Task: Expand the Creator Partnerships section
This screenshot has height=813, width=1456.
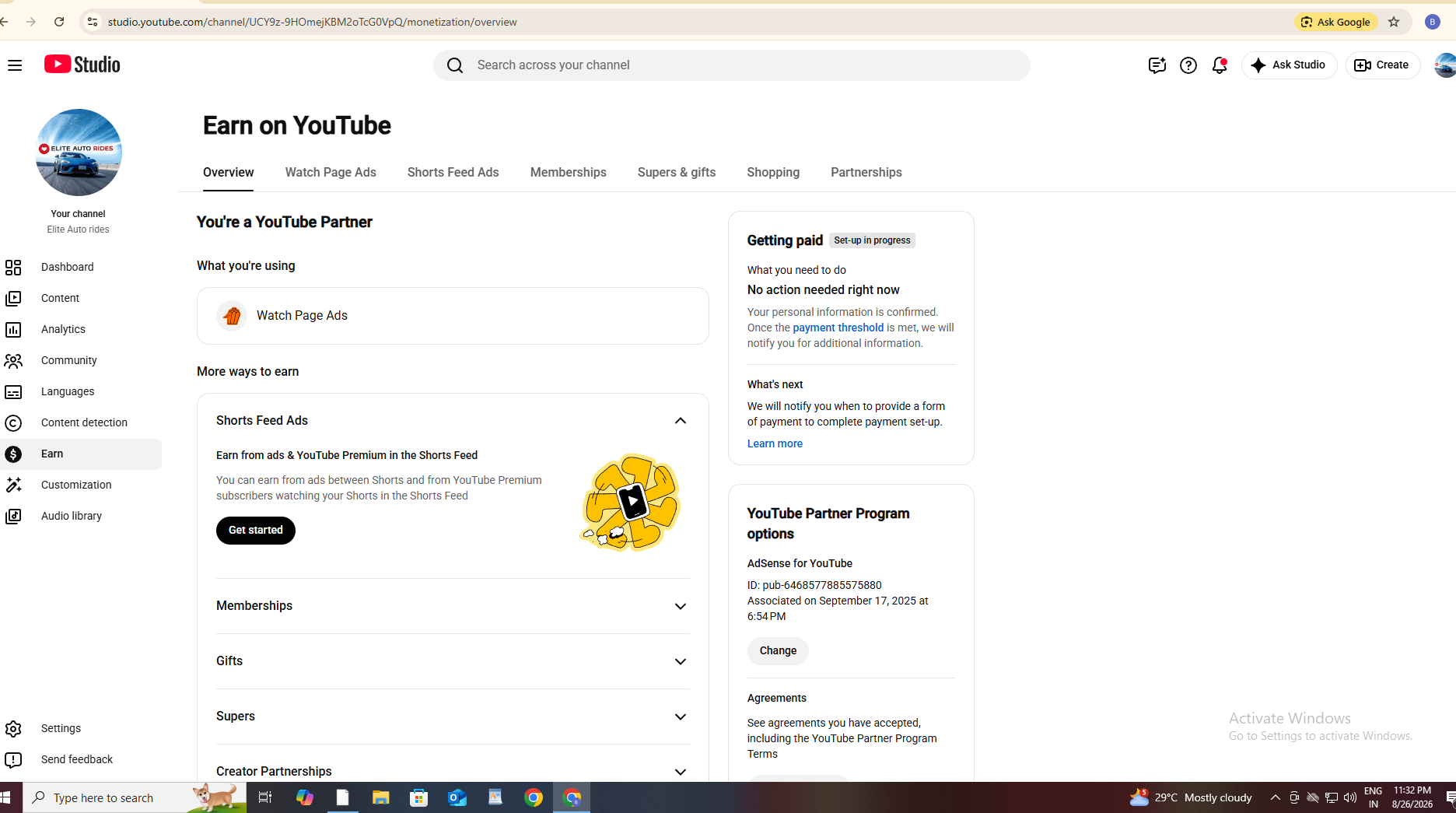Action: pyautogui.click(x=681, y=773)
